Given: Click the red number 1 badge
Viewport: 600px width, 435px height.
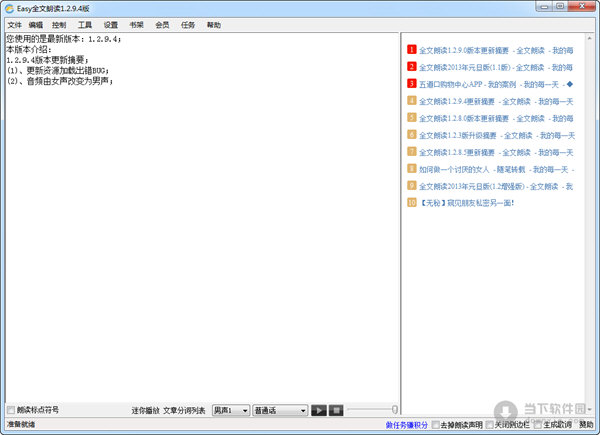Looking at the screenshot, I should 411,50.
